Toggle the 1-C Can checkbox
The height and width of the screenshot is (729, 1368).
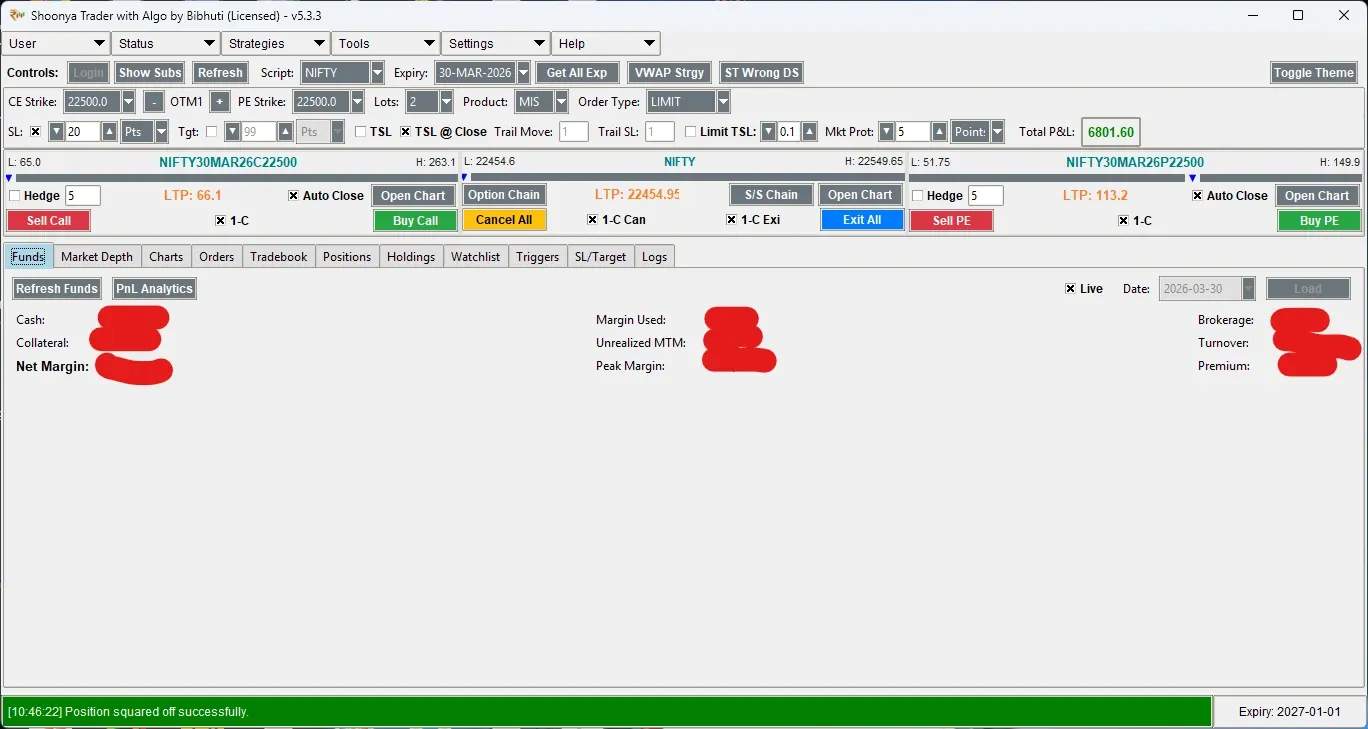tap(593, 220)
